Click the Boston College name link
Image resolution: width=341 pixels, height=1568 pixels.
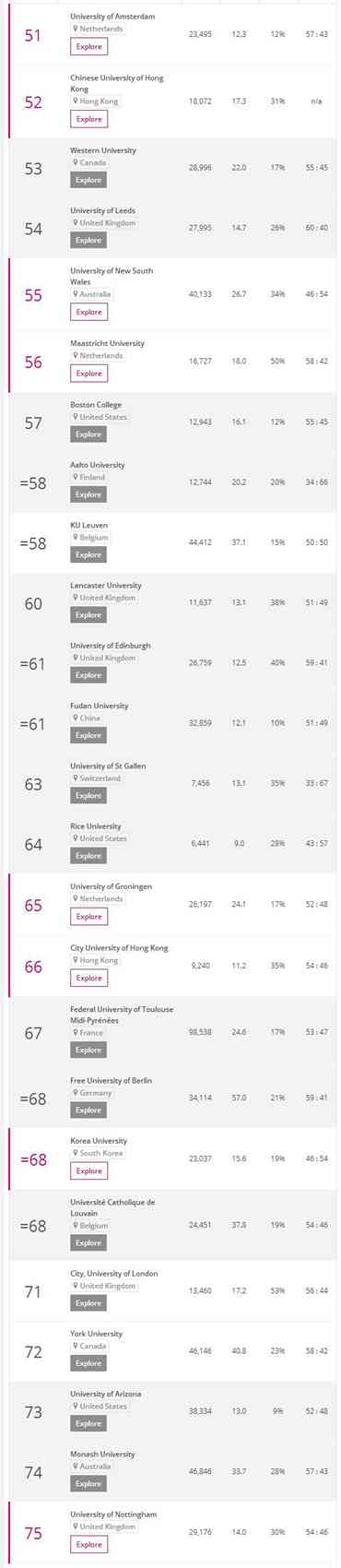pos(96,405)
